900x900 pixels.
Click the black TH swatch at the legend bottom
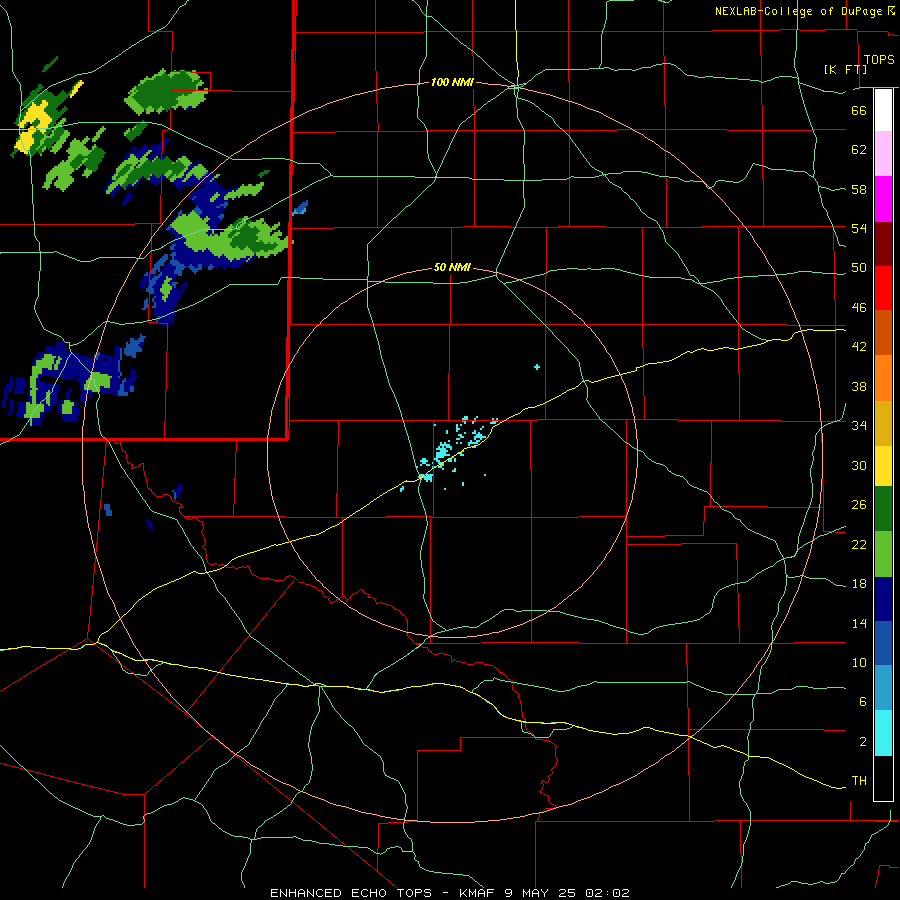pyautogui.click(x=883, y=778)
